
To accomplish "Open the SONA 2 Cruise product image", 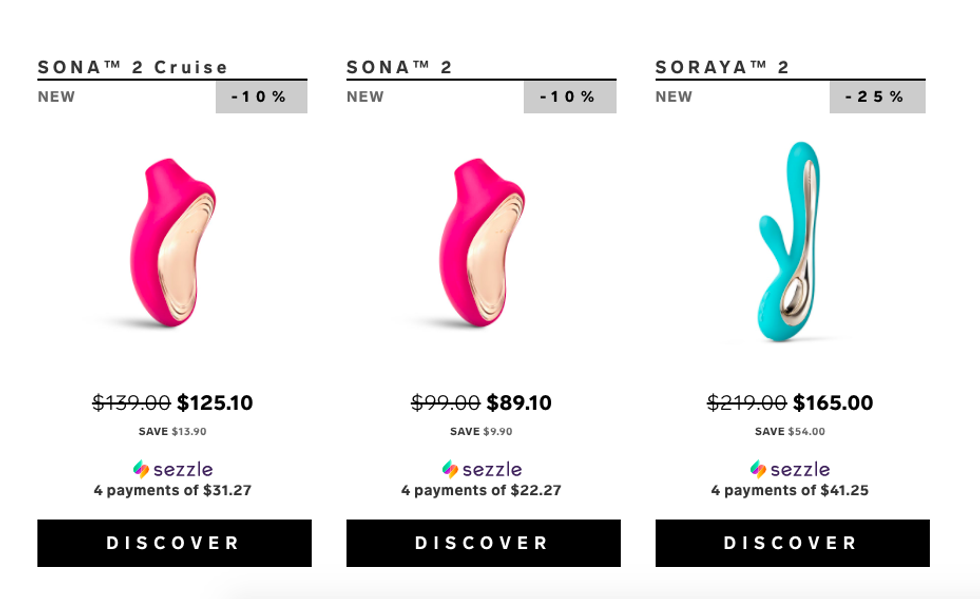I will point(173,243).
